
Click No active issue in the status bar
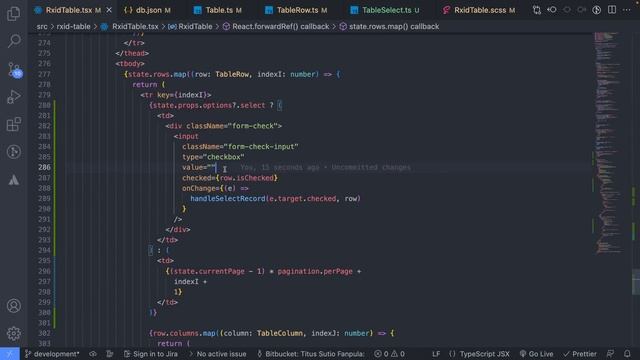(x=217, y=354)
